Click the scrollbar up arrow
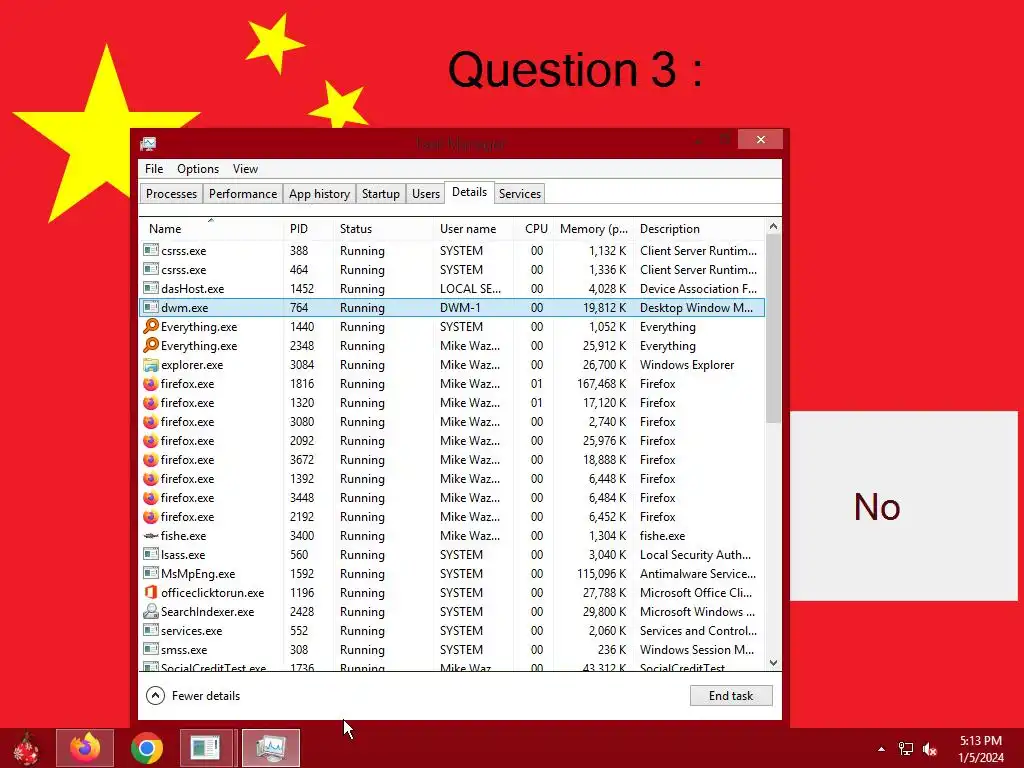Viewport: 1024px width, 768px height. [x=773, y=227]
